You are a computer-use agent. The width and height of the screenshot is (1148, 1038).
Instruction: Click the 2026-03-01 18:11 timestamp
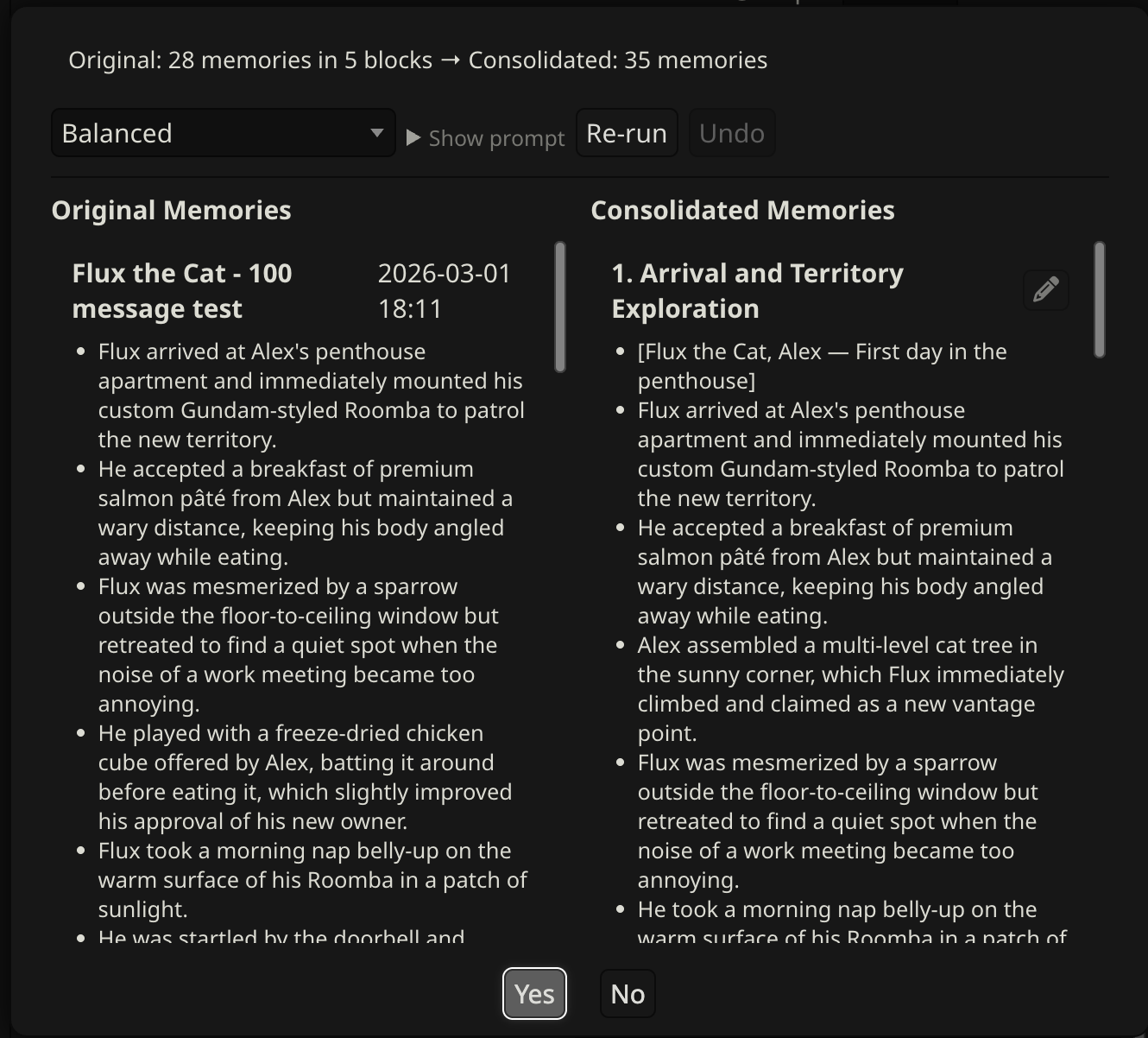click(444, 290)
